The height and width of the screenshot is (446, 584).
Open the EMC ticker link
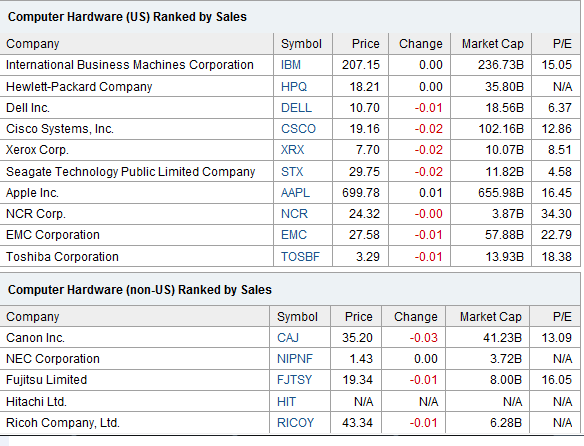click(293, 235)
